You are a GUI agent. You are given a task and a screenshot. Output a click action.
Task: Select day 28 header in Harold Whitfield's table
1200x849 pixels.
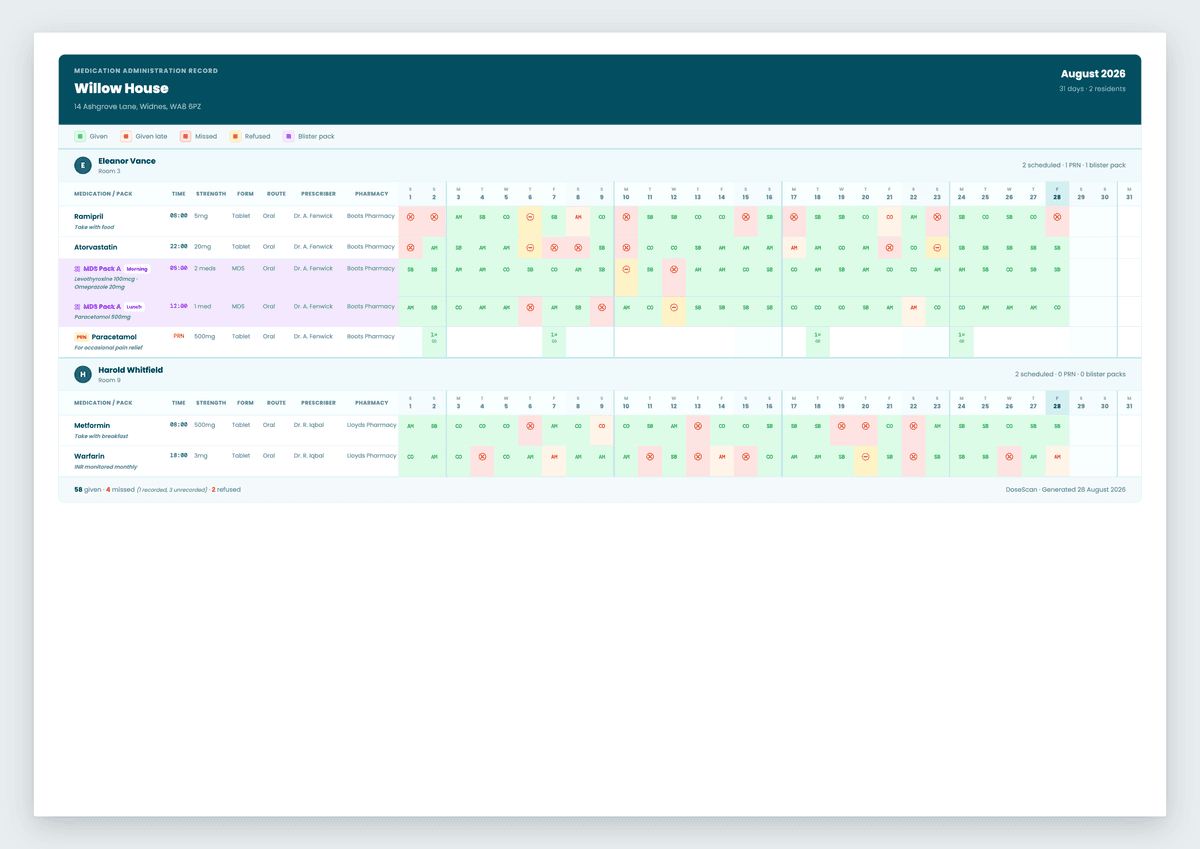[x=1057, y=402]
